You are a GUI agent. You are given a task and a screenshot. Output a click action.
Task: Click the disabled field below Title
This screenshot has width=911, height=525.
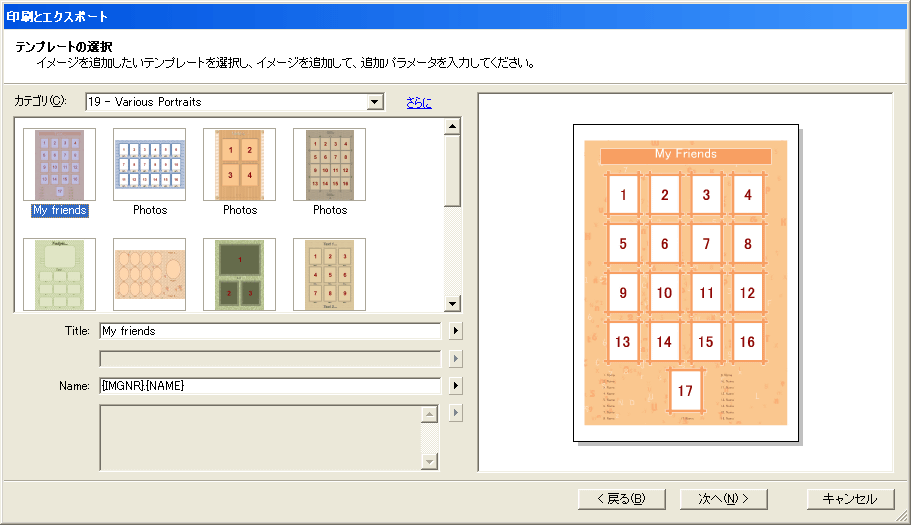(x=270, y=358)
